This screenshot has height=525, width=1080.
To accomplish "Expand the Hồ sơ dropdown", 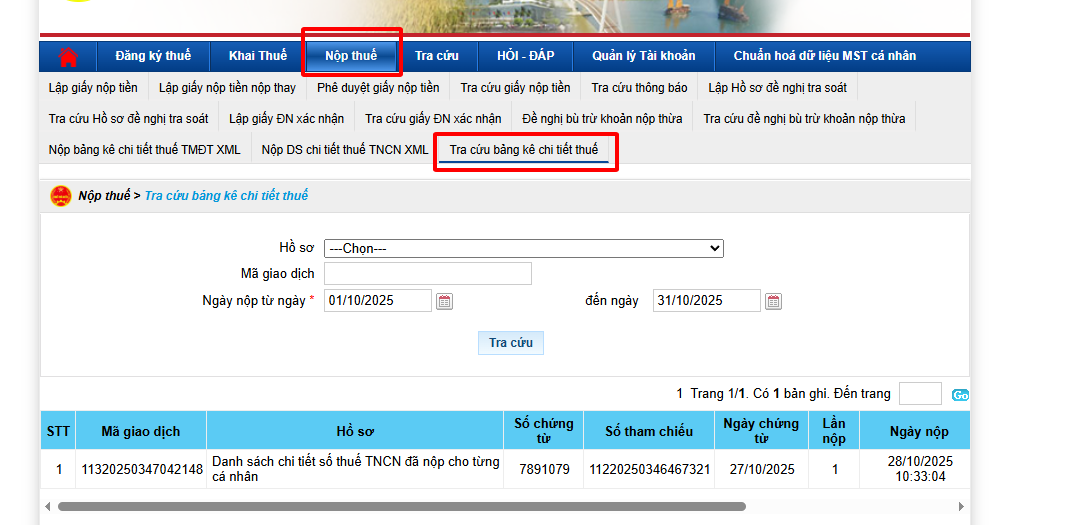I will [523, 249].
